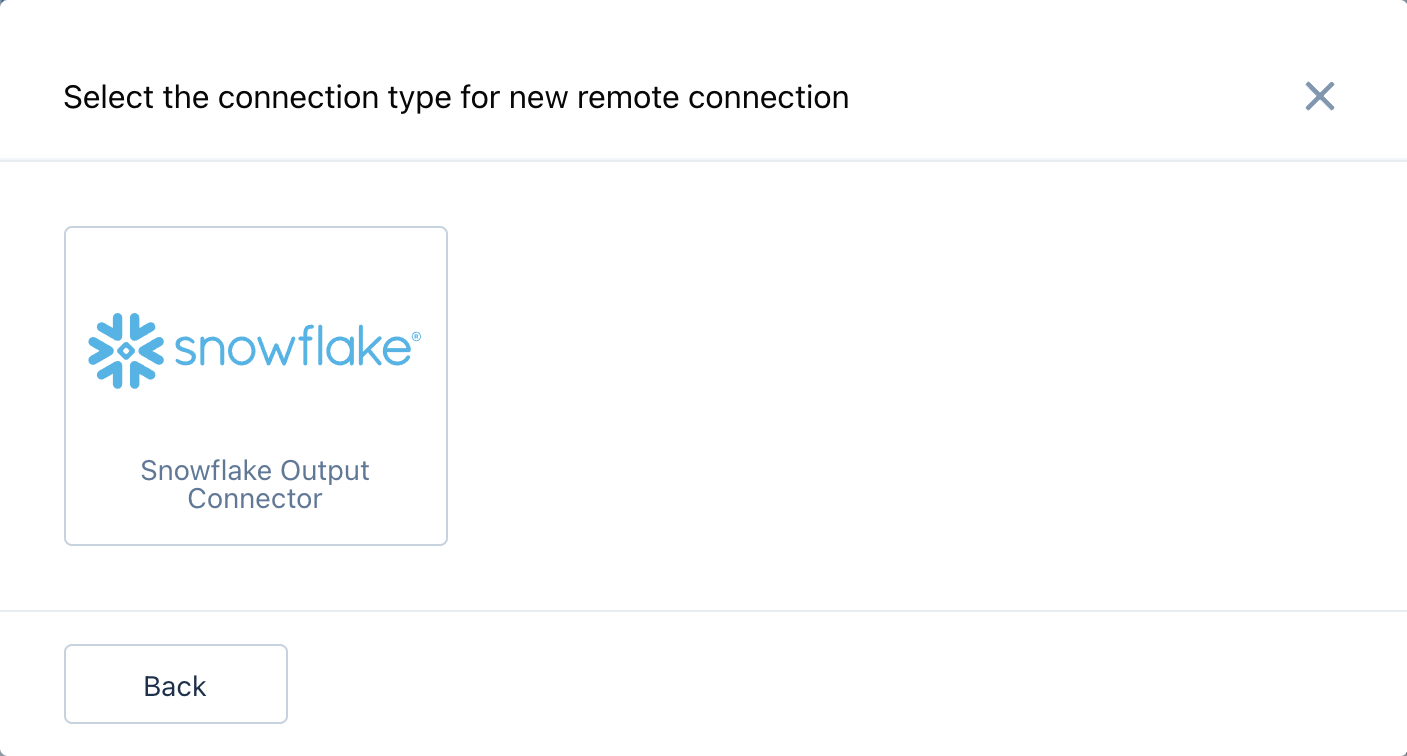The height and width of the screenshot is (756, 1407).
Task: Click the blue "snowflake" wordmark text
Action: [291, 349]
